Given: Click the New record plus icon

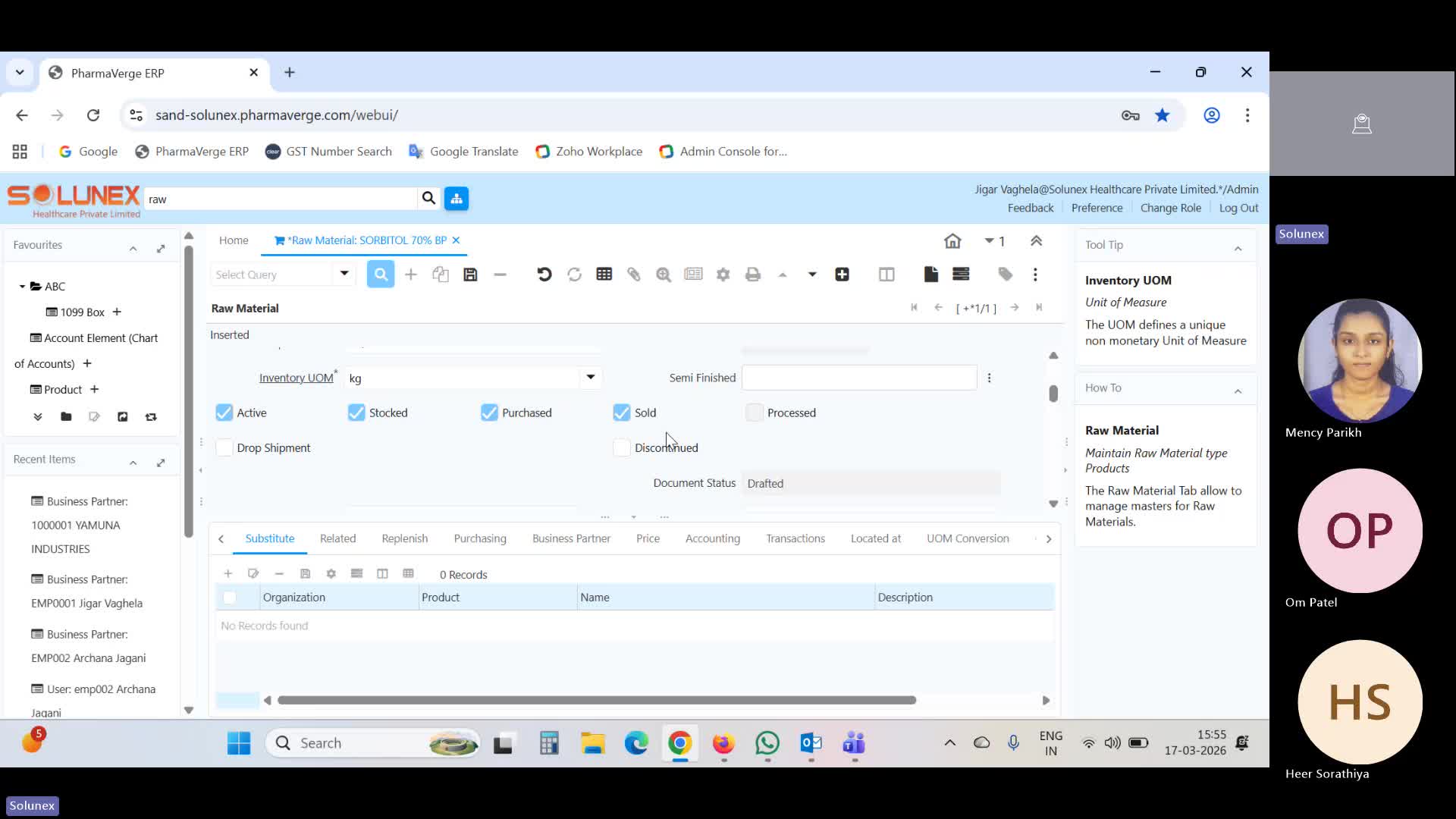Looking at the screenshot, I should click(x=410, y=275).
